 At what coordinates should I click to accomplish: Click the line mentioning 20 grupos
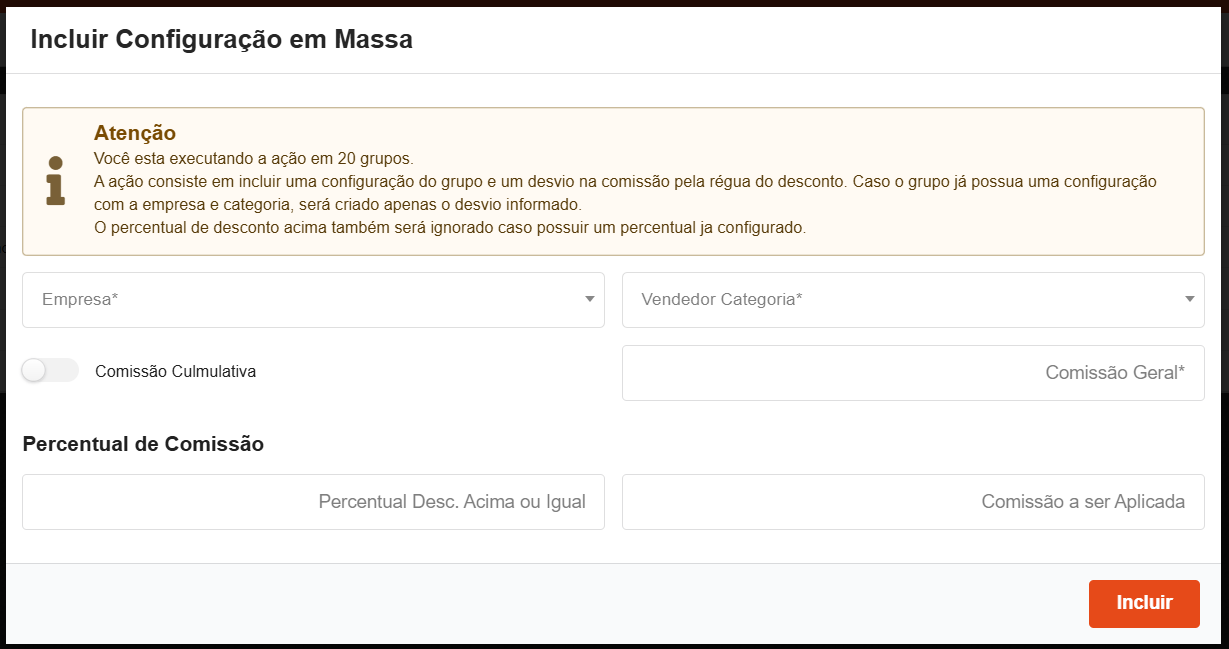tap(253, 159)
